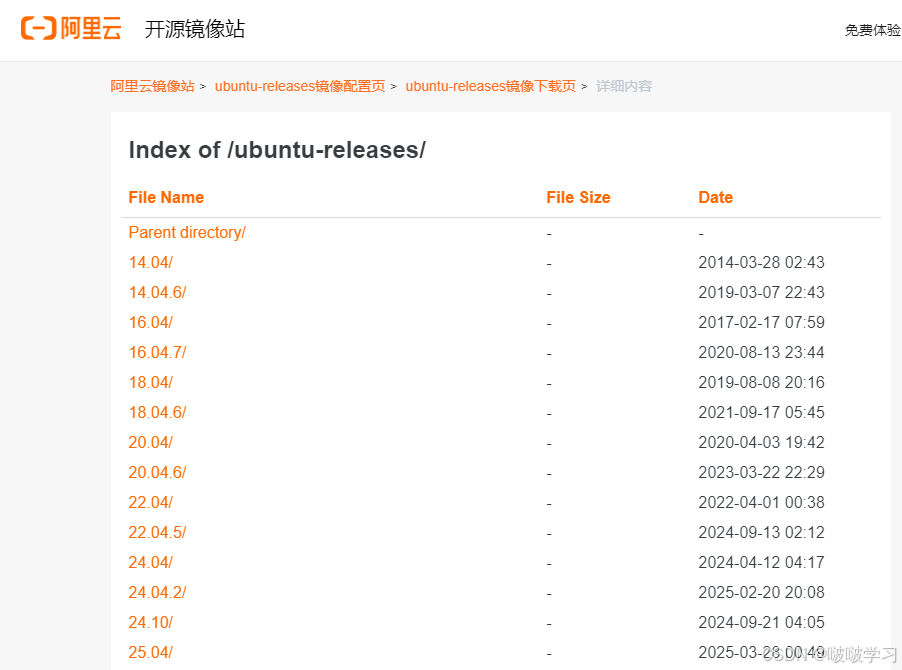Image resolution: width=902 pixels, height=670 pixels.
Task: Select date 2024-04-12 04:17
Action: click(761, 562)
